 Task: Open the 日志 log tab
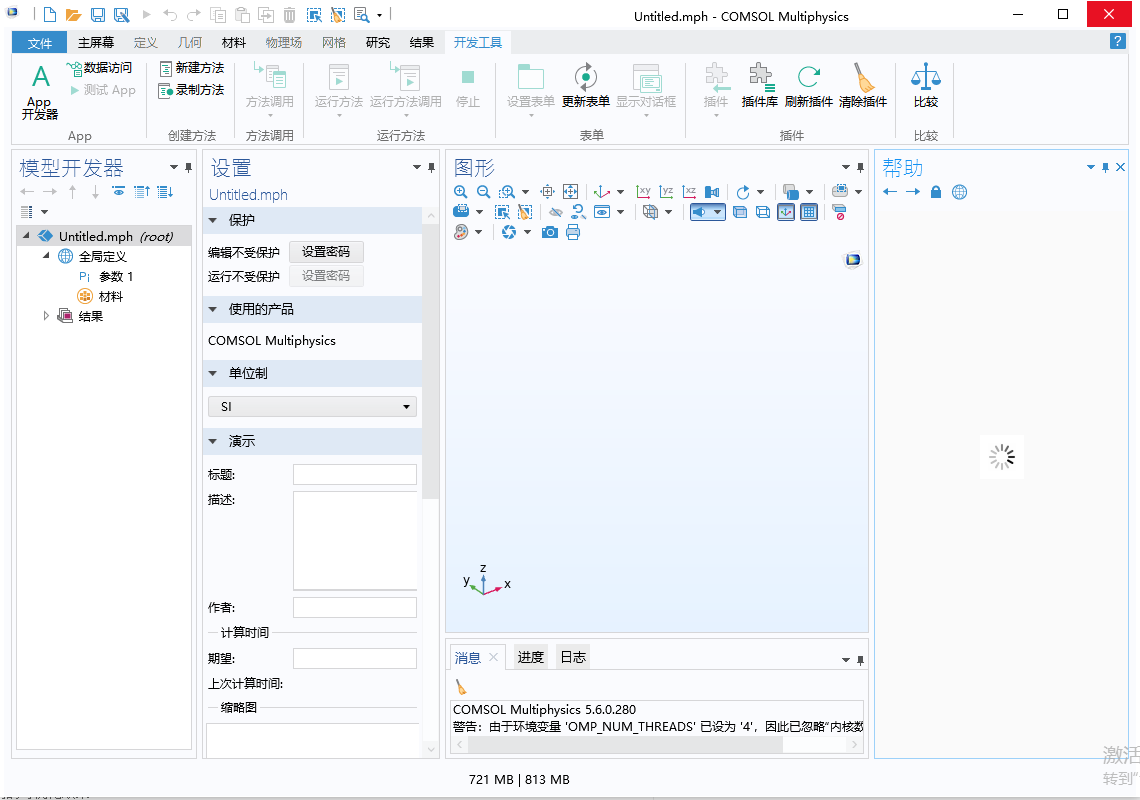[573, 657]
